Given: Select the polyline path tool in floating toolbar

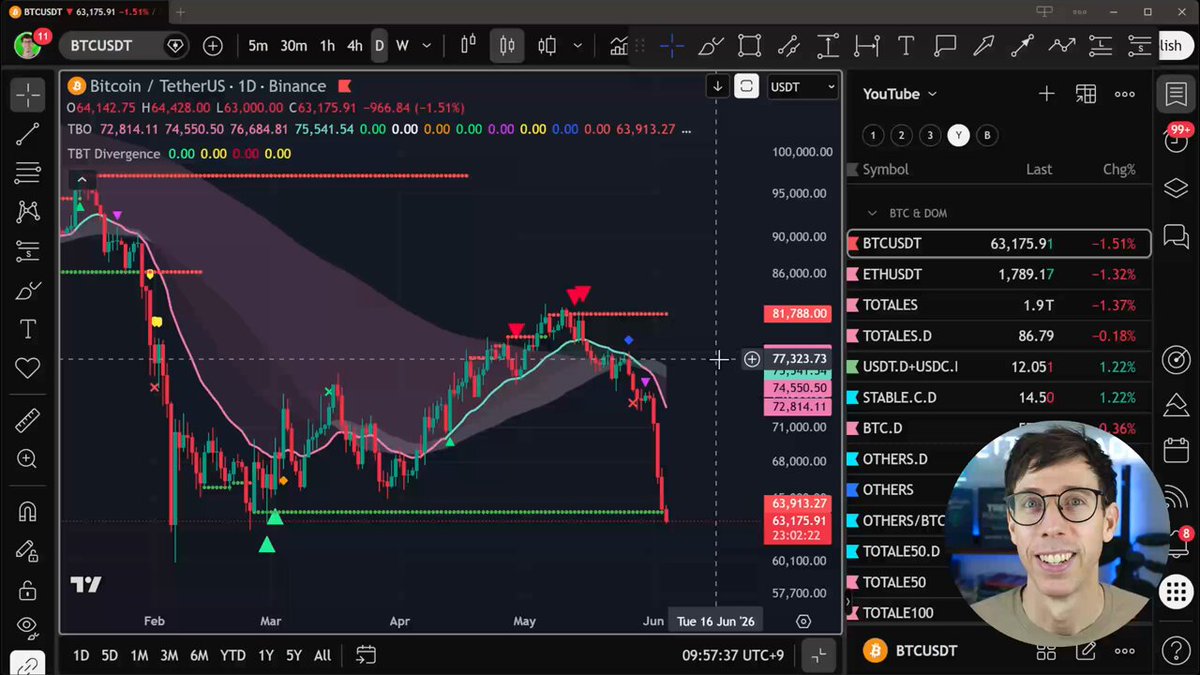Looking at the screenshot, I should coord(1062,46).
